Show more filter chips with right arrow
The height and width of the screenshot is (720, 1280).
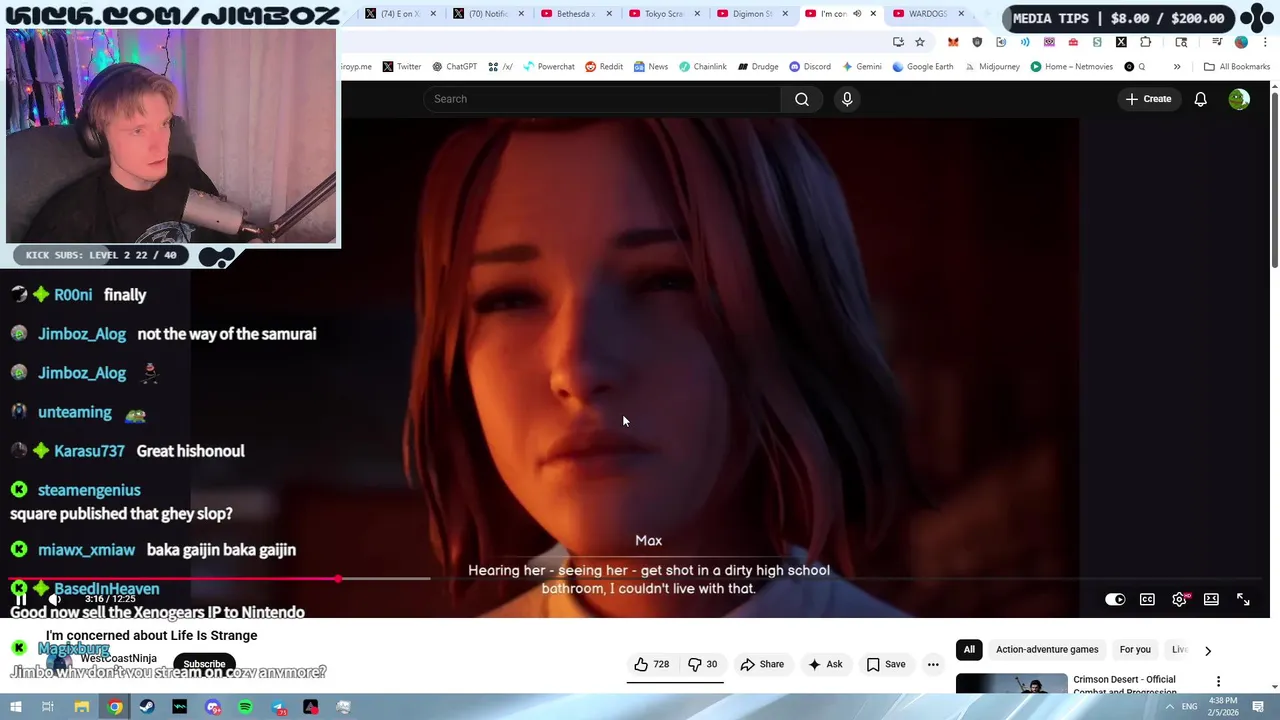coord(1208,651)
